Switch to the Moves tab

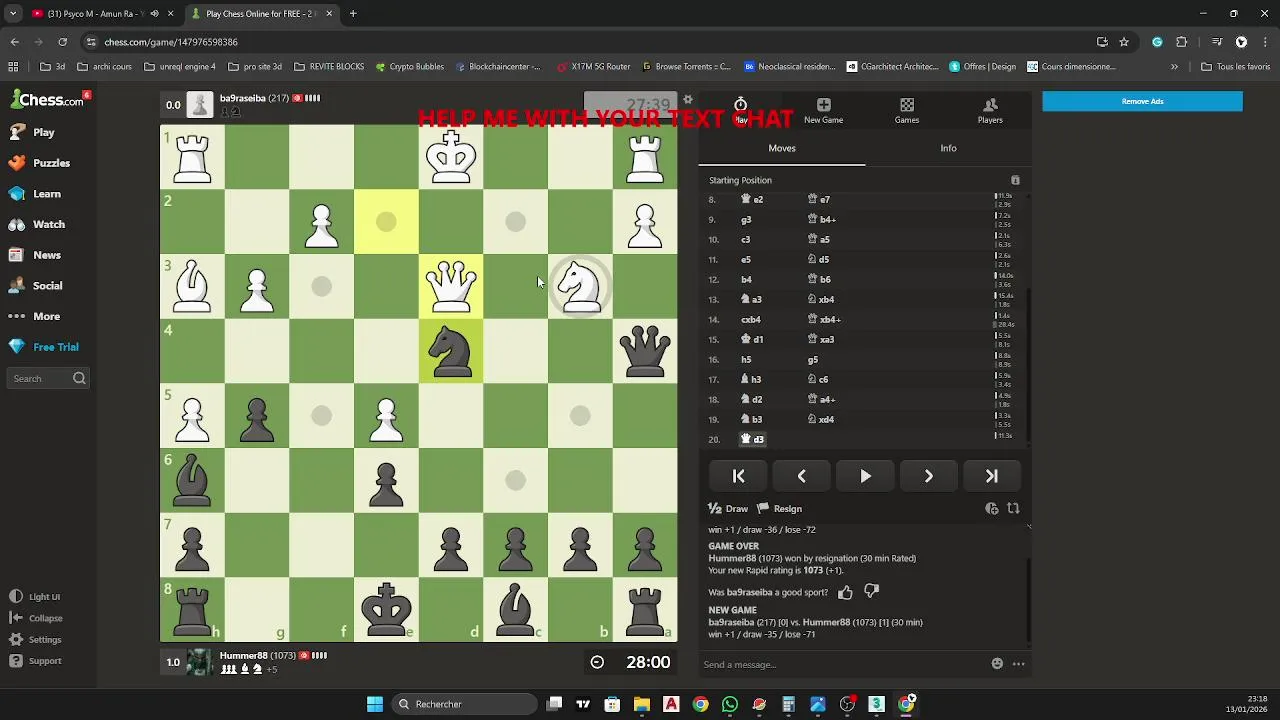tap(782, 148)
